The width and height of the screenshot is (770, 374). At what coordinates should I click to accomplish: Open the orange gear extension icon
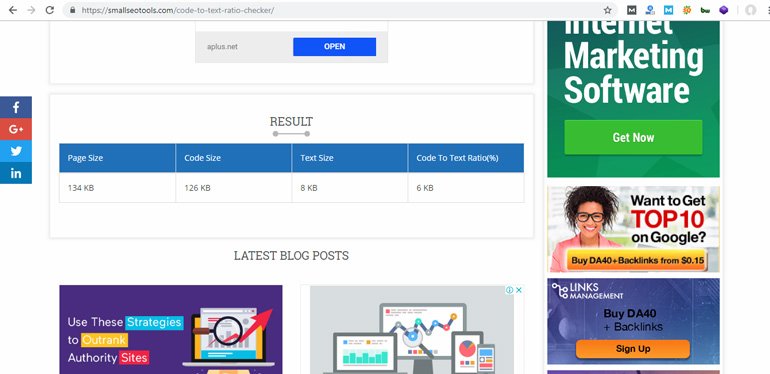coord(687,10)
